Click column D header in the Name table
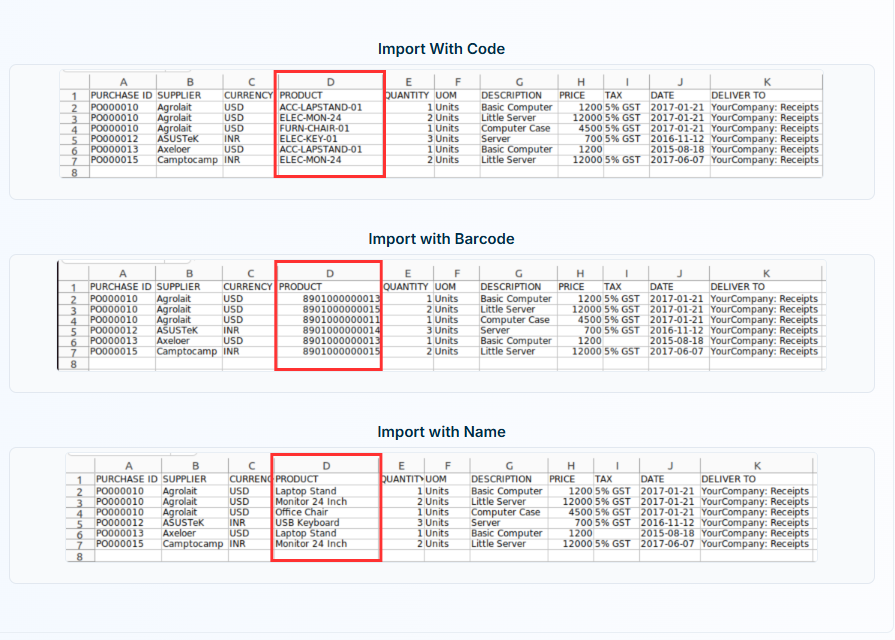Viewport: 895px width, 640px height. pyautogui.click(x=326, y=466)
